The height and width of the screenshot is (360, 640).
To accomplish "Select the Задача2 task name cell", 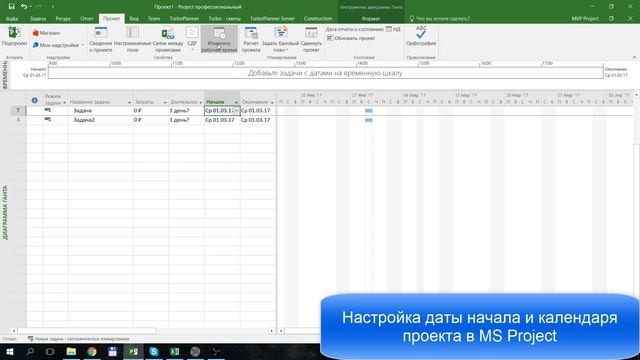I will [100, 120].
